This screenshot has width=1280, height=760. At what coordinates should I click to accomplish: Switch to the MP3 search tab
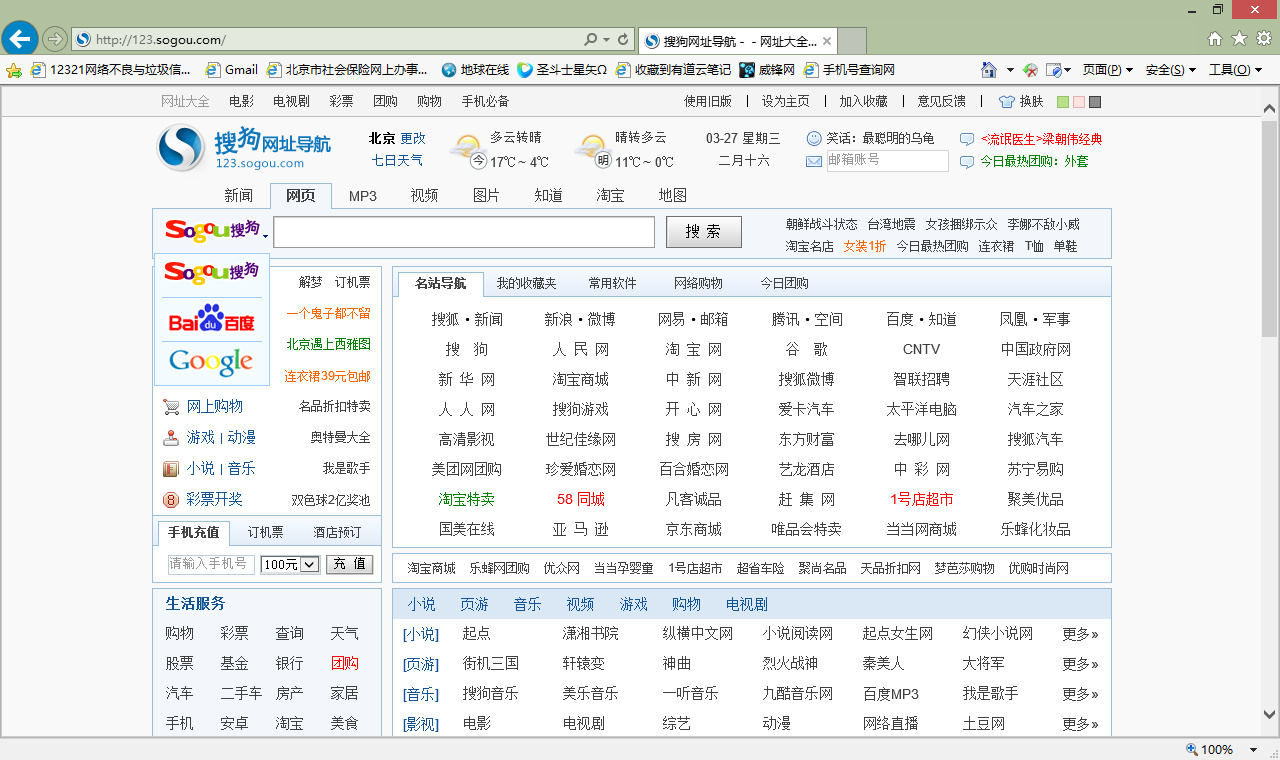pos(363,196)
